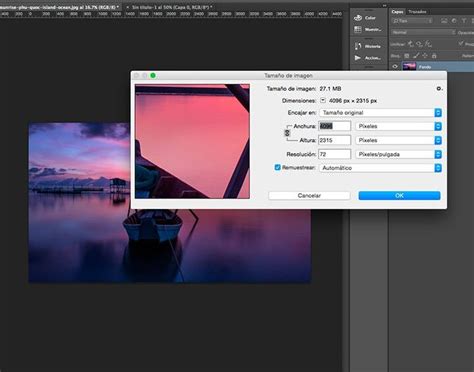Click the first Unificar layer position icon

(411, 44)
